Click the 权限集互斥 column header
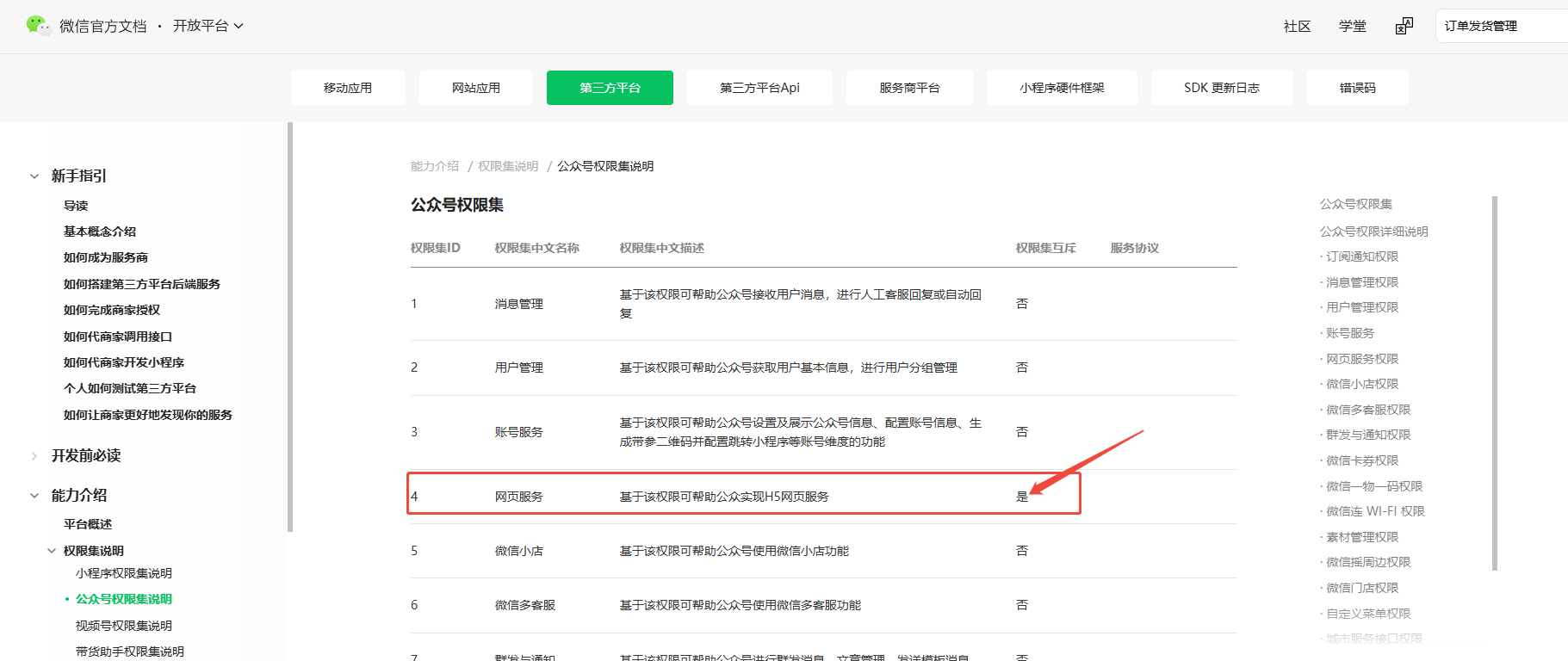1568x661 pixels. coord(1045,248)
